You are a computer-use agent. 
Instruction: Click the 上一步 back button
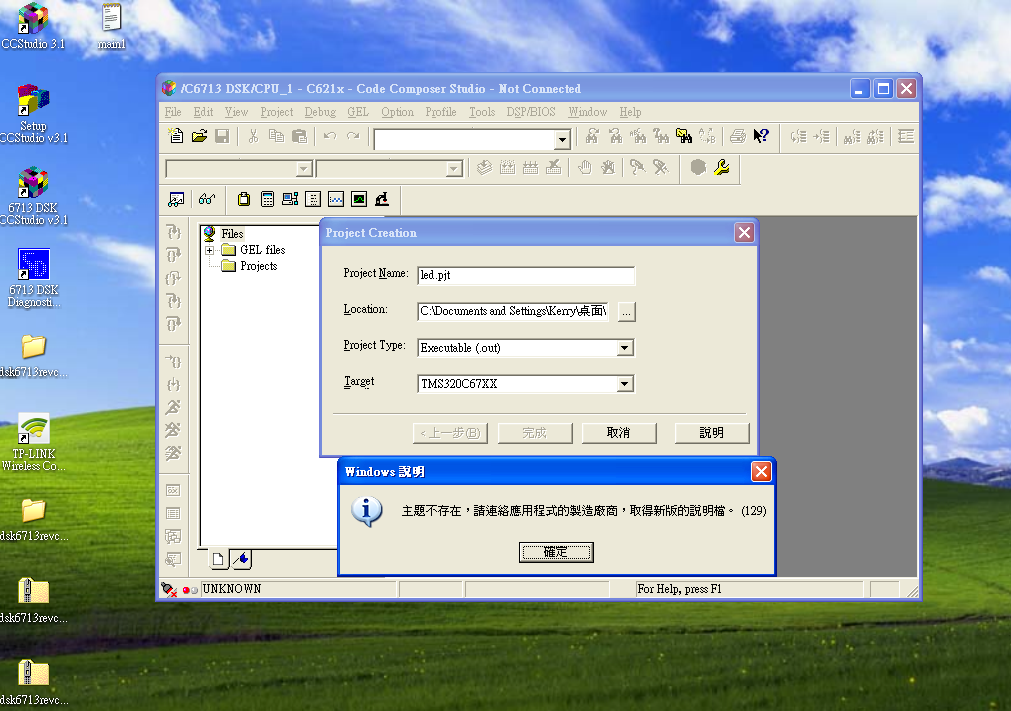(x=450, y=433)
